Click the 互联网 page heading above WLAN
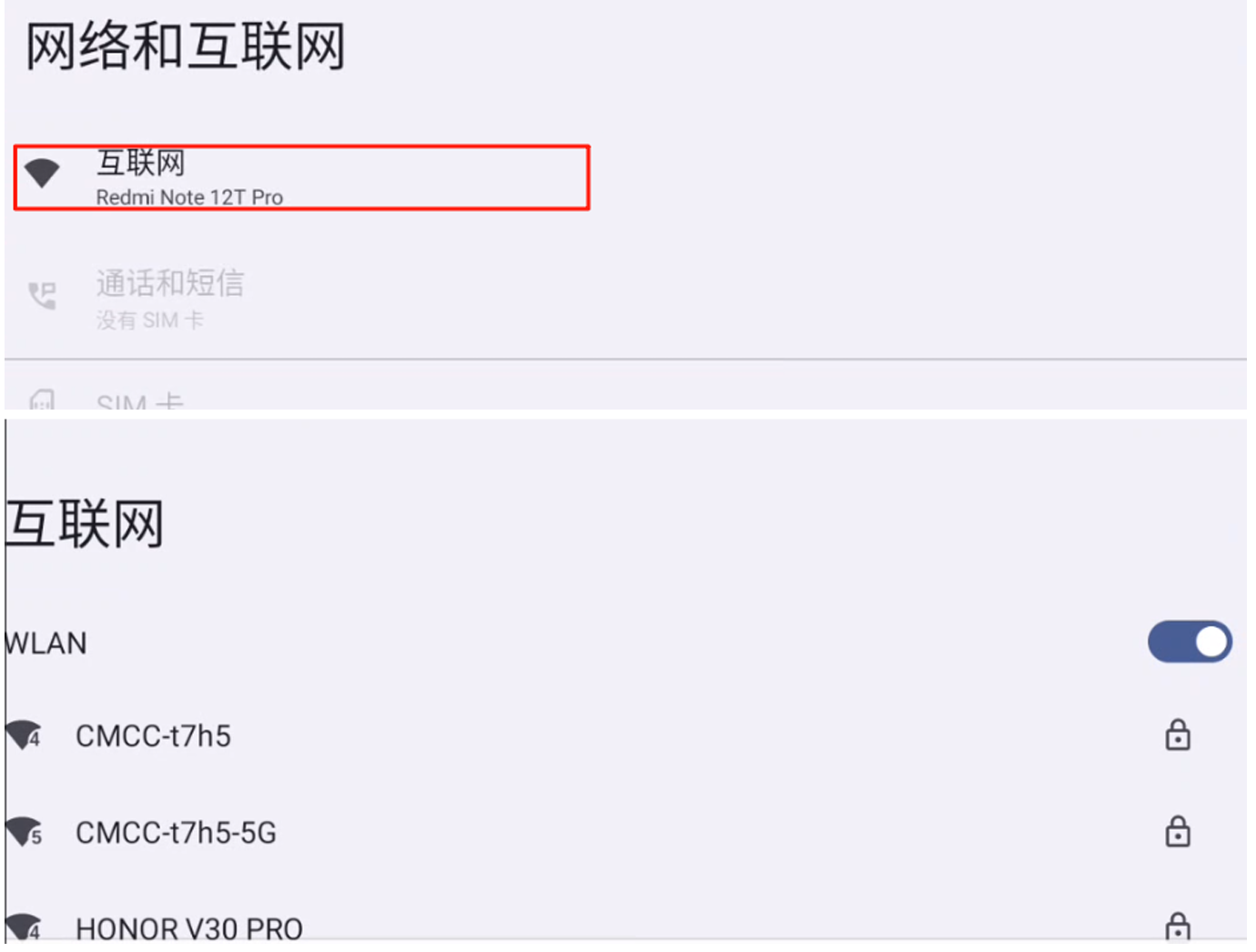 [84, 524]
